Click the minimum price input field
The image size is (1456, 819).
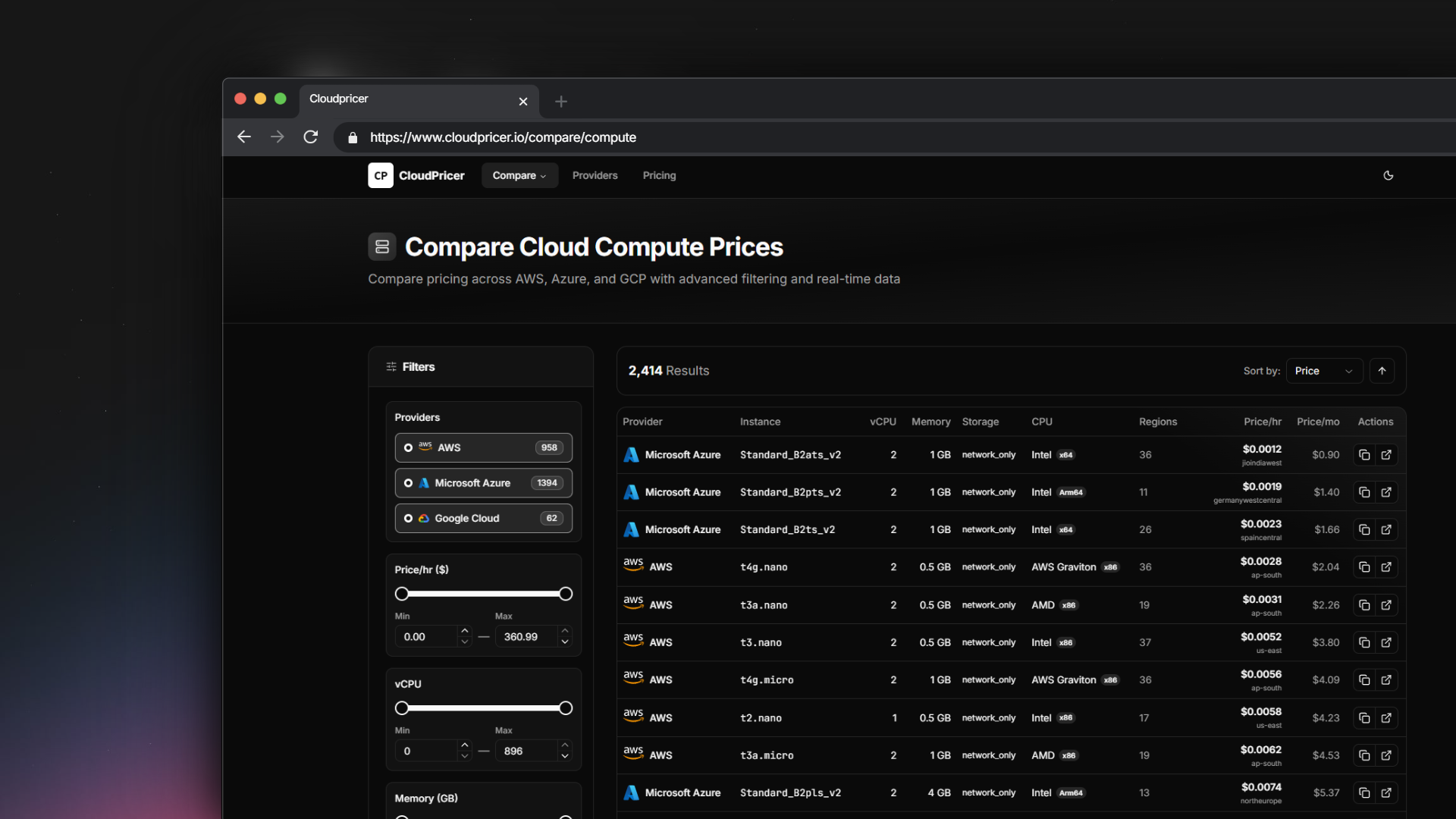tap(428, 636)
